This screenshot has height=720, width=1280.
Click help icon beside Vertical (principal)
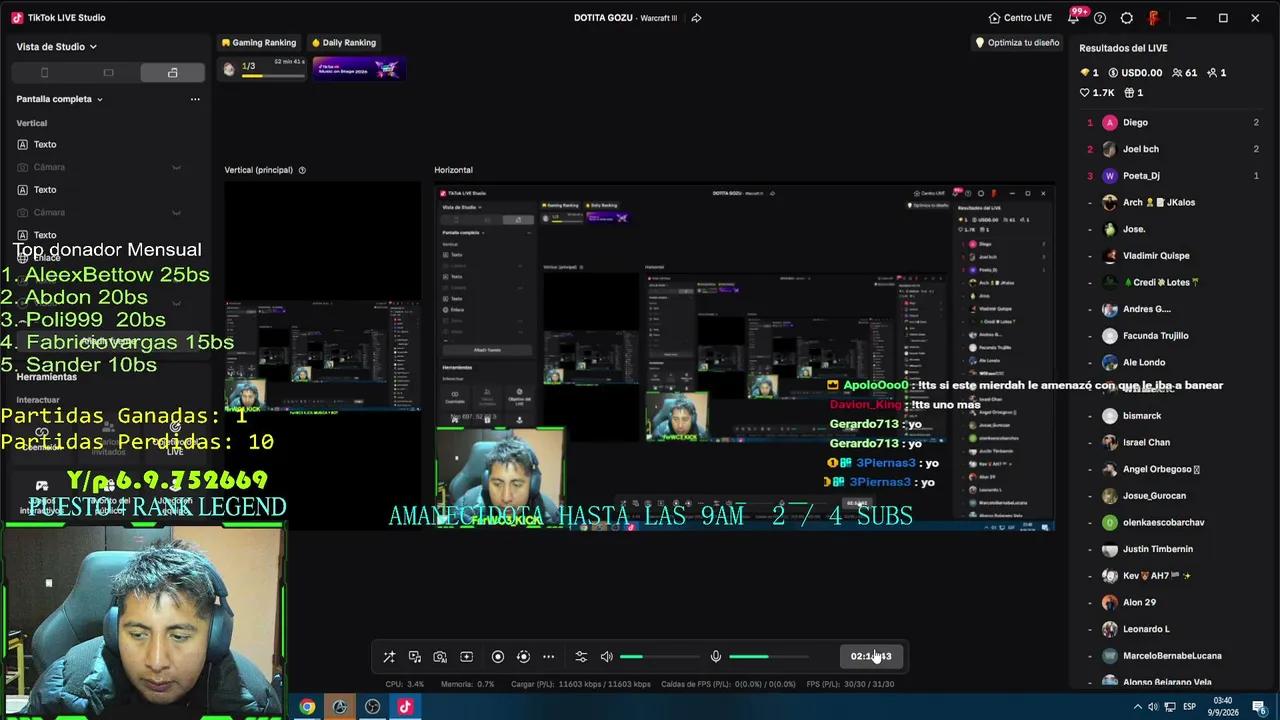(x=302, y=170)
